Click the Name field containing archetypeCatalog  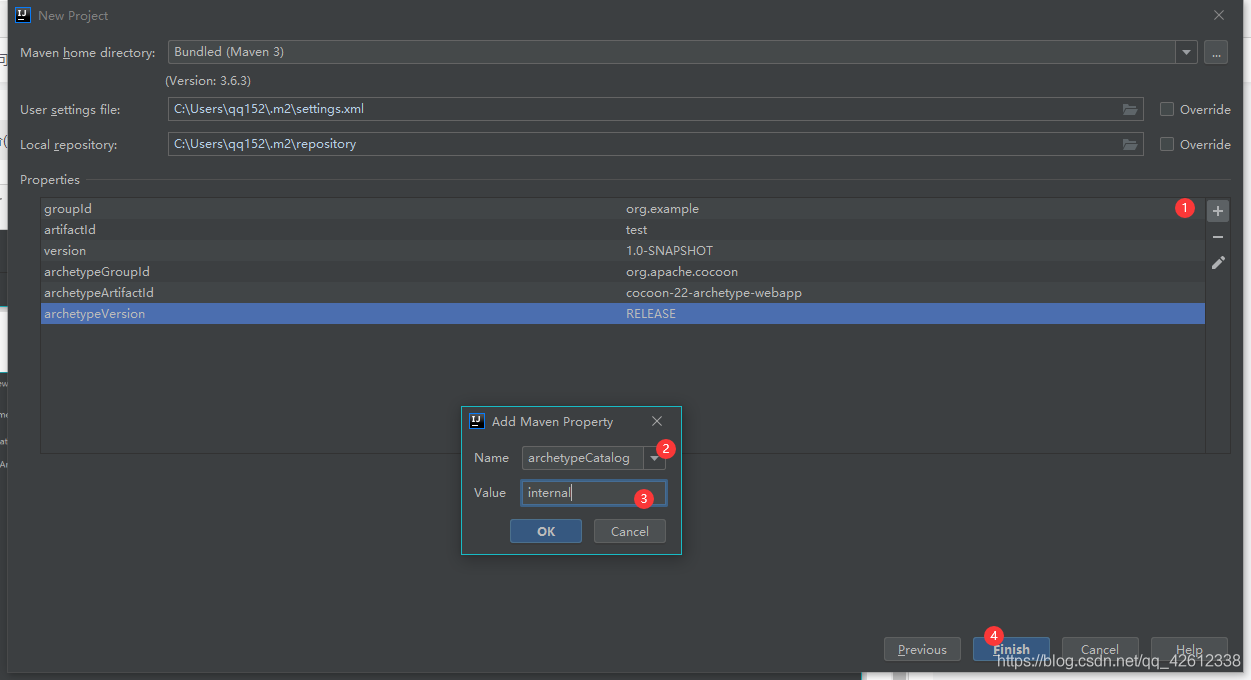point(582,458)
